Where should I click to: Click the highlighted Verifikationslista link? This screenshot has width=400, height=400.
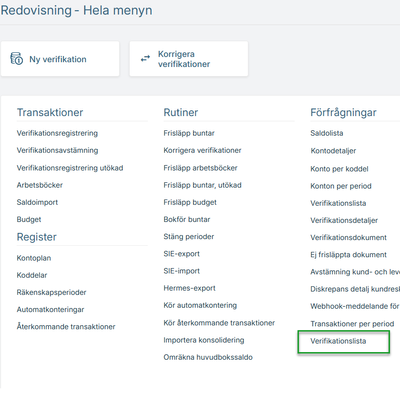338,341
